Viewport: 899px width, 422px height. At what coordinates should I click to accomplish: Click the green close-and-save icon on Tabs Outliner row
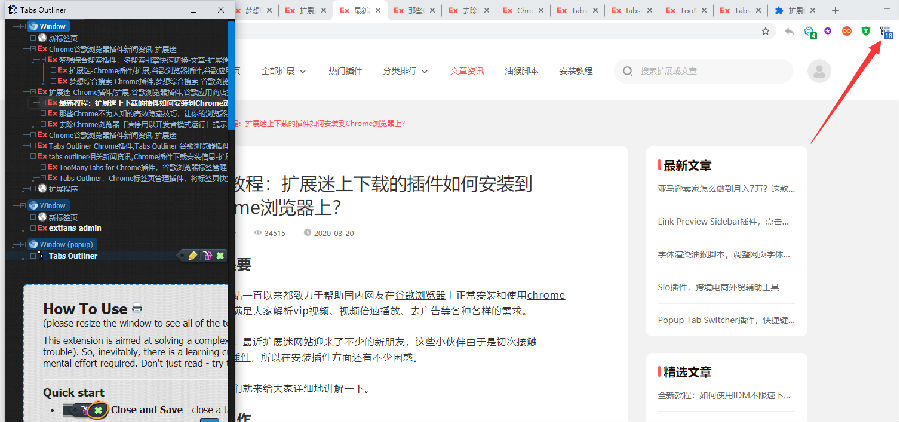(220, 256)
